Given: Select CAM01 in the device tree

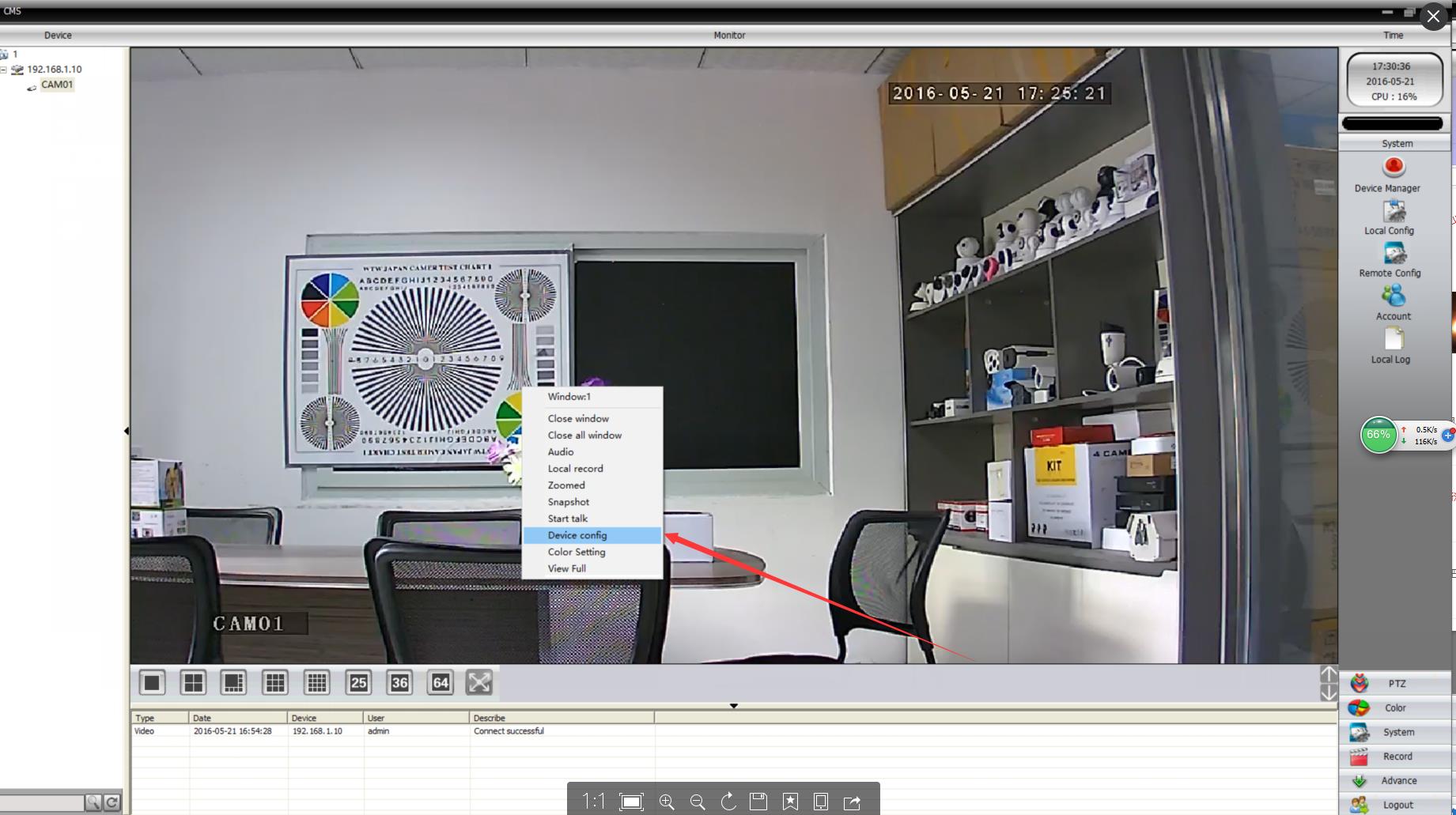Looking at the screenshot, I should [57, 85].
